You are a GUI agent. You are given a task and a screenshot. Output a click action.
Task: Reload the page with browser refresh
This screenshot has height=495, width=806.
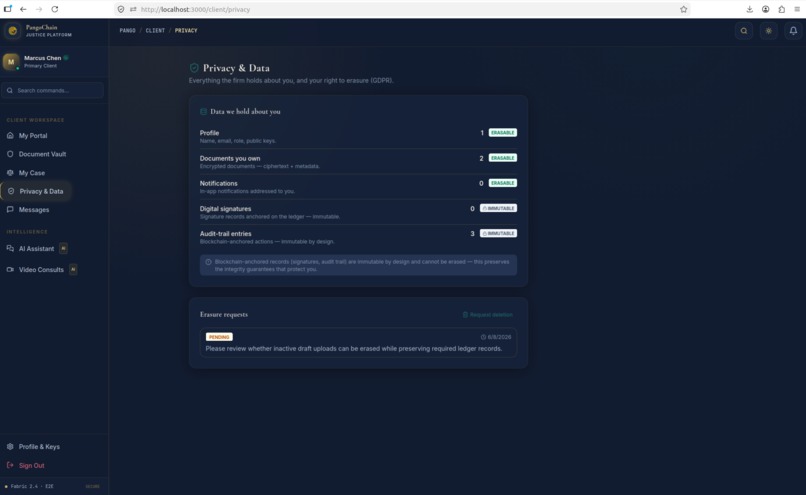click(54, 9)
